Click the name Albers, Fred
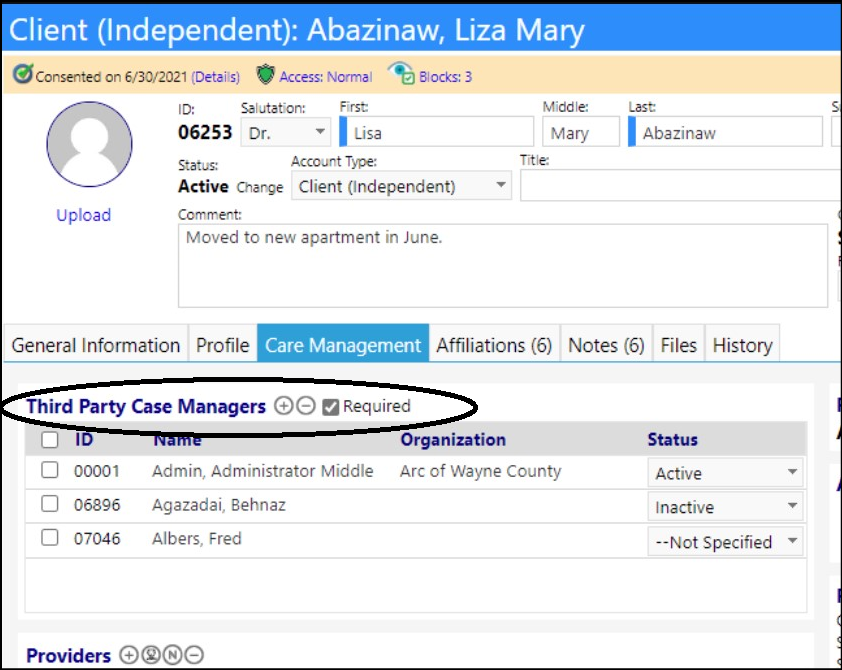This screenshot has height=670, width=842. pos(197,538)
